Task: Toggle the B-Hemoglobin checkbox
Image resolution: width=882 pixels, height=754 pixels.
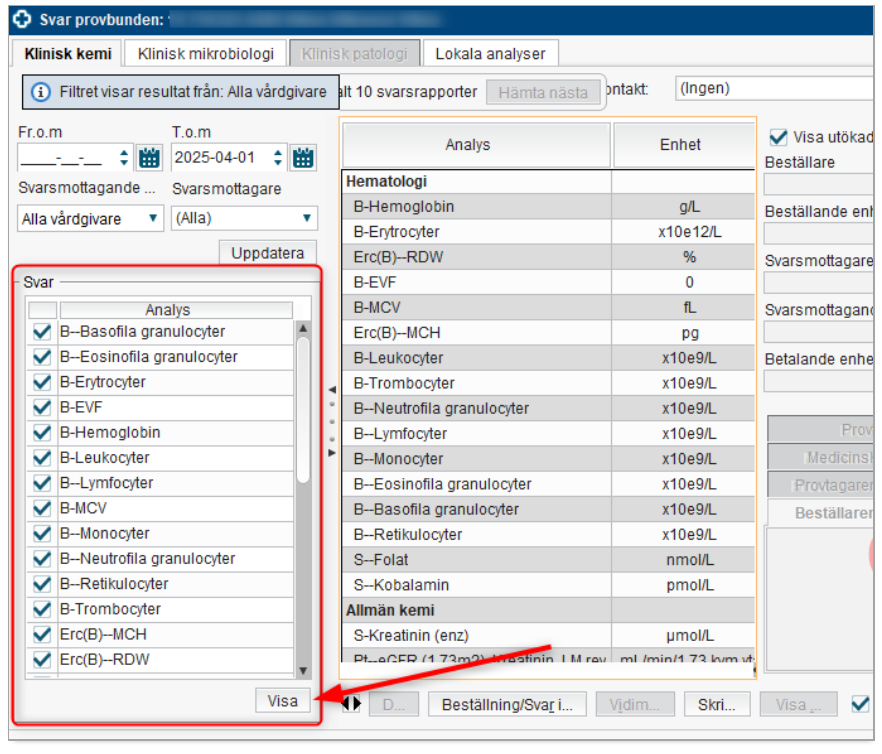Action: click(42, 433)
